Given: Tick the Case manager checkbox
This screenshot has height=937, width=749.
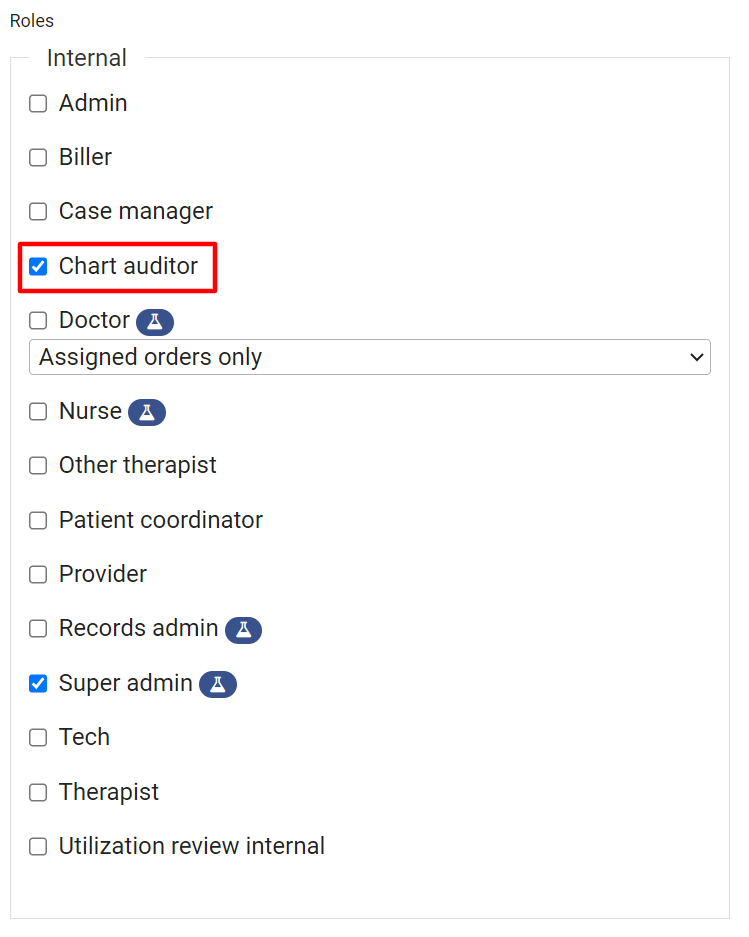Looking at the screenshot, I should pos(38,211).
